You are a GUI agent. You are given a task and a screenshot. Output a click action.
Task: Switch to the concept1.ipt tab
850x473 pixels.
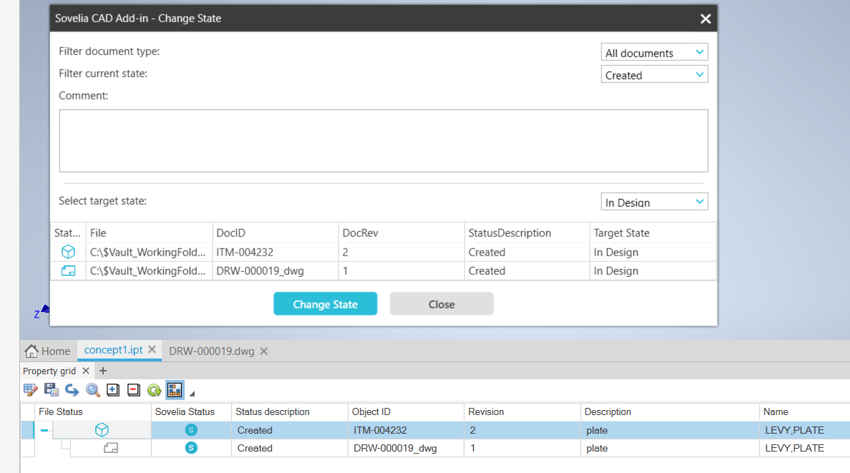113,350
